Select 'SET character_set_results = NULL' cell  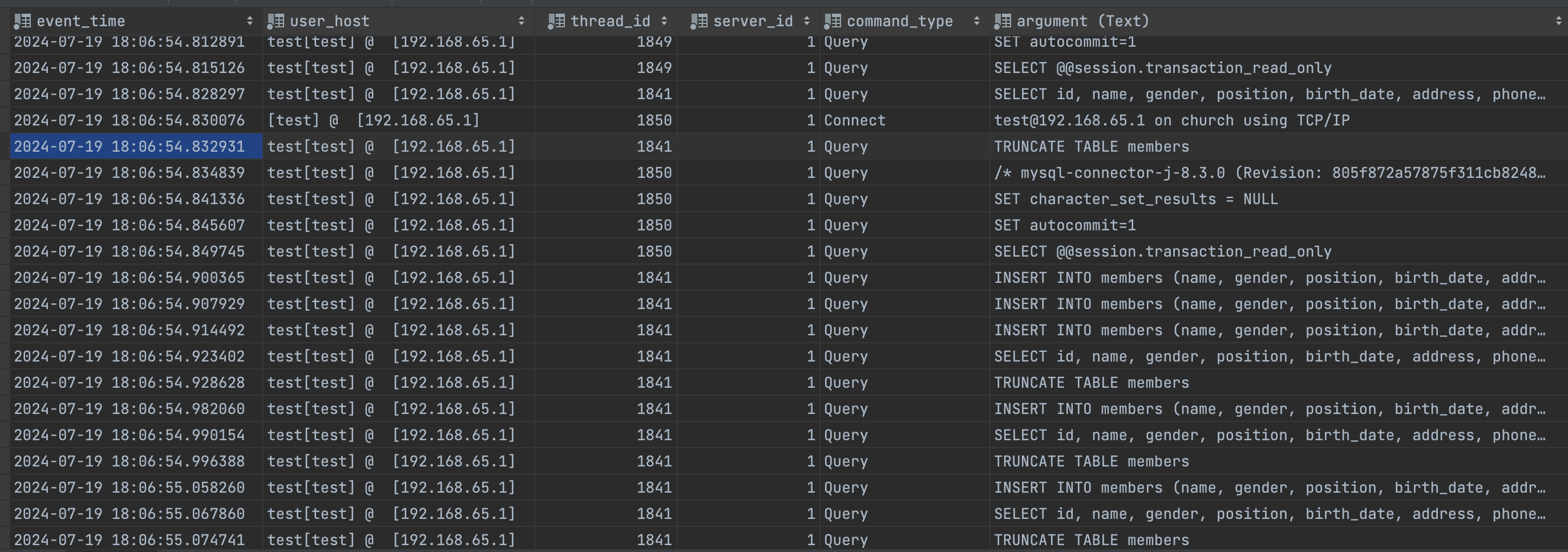1278,199
